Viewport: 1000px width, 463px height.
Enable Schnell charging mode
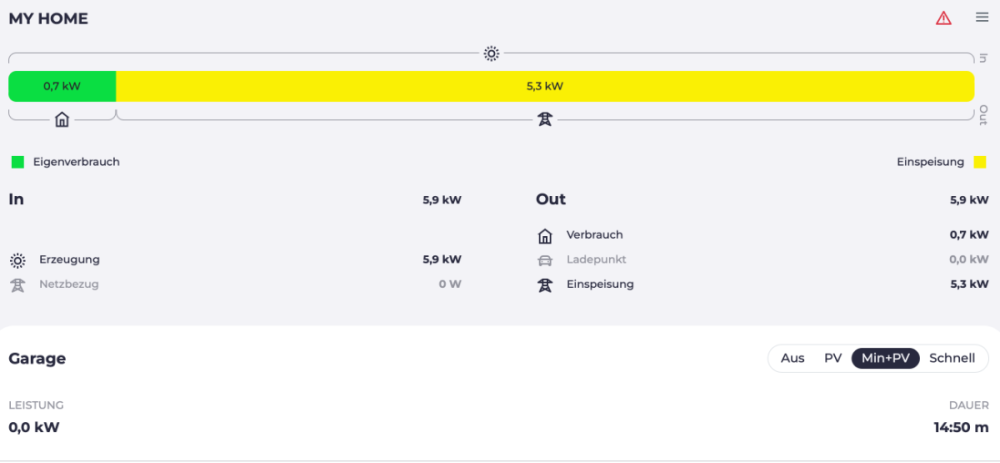pos(952,358)
